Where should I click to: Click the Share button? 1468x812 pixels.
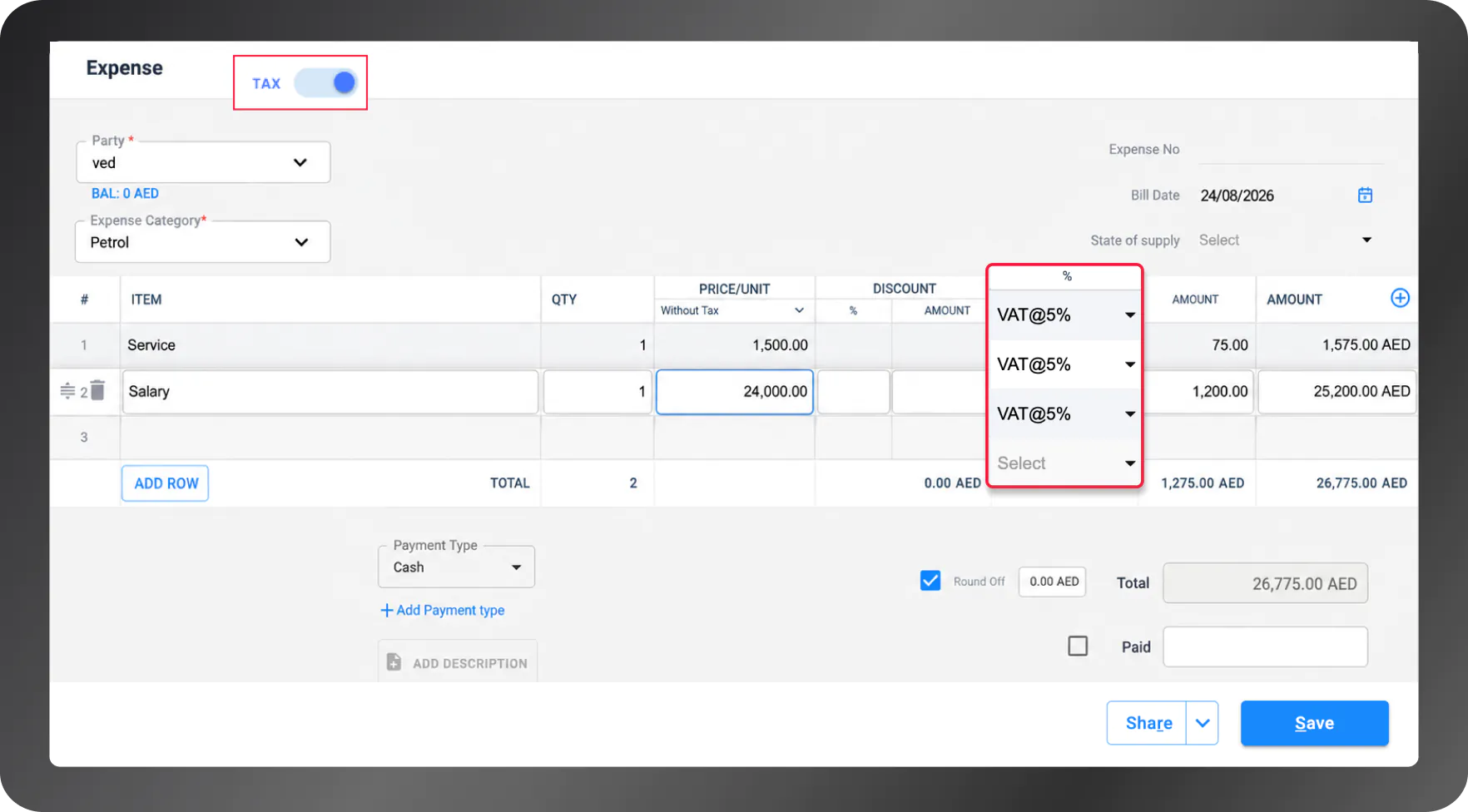pos(1147,723)
